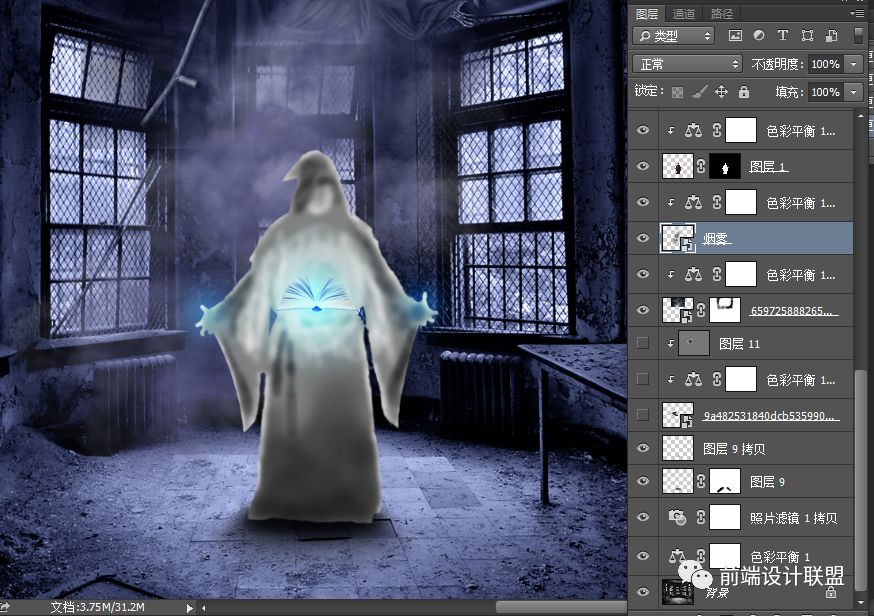Lock image pixels brush icon
Viewport: 874px width, 616px height.
point(700,92)
